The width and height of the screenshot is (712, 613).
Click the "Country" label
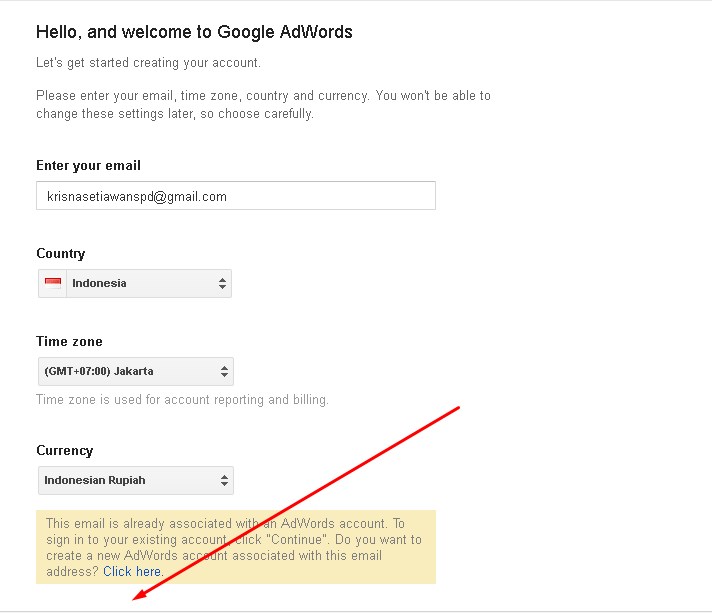pyautogui.click(x=61, y=253)
